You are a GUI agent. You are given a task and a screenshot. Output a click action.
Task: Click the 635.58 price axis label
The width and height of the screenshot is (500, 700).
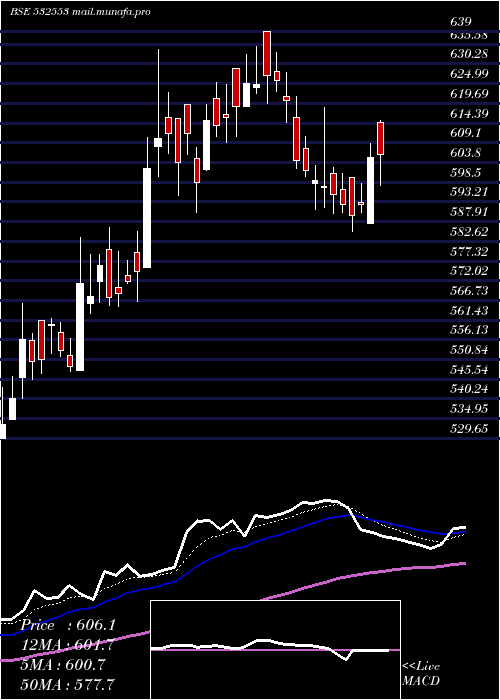(469, 37)
